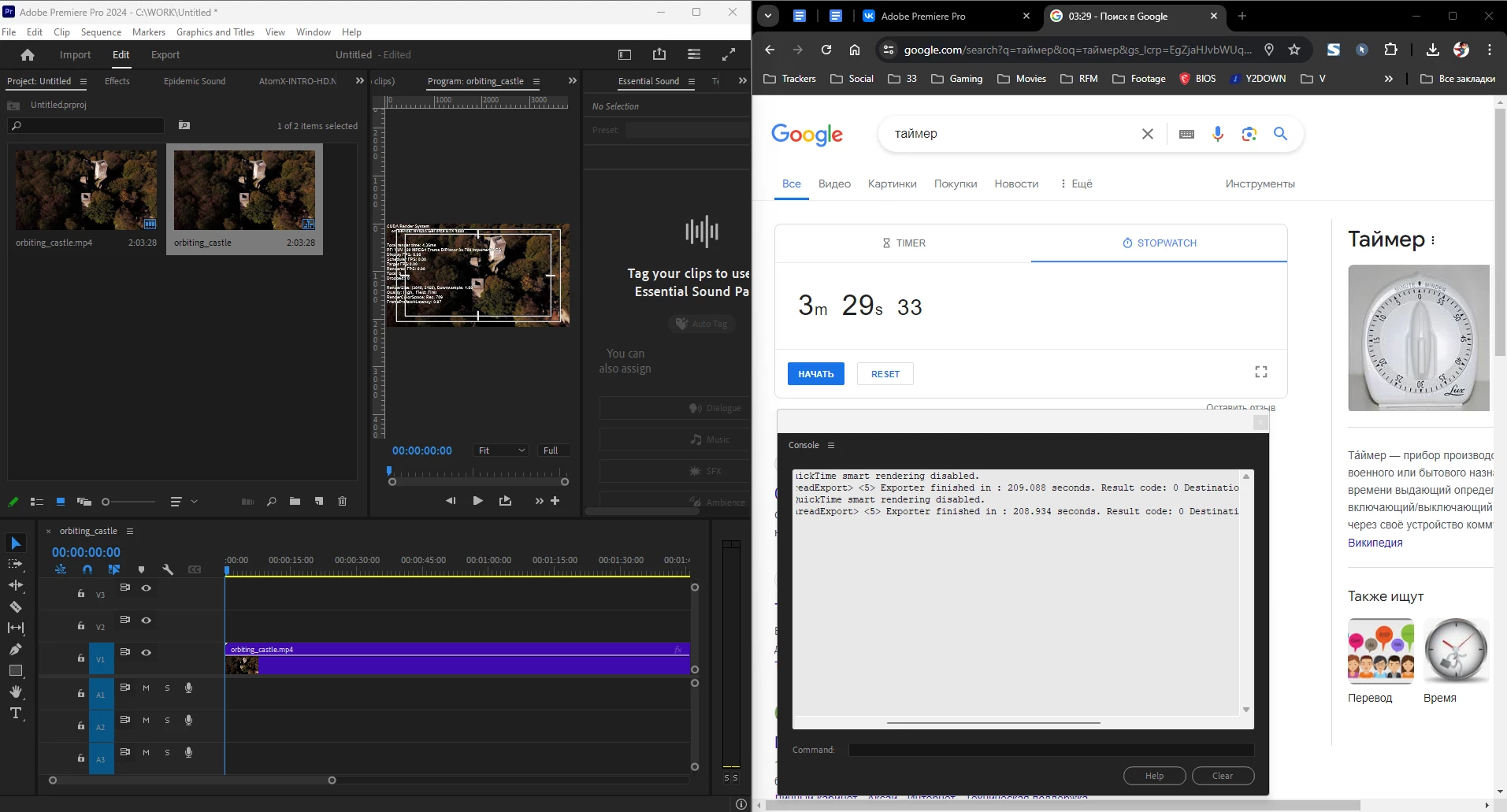Switch to the STOPWATCH tab
This screenshot has width=1507, height=812.
(x=1159, y=243)
